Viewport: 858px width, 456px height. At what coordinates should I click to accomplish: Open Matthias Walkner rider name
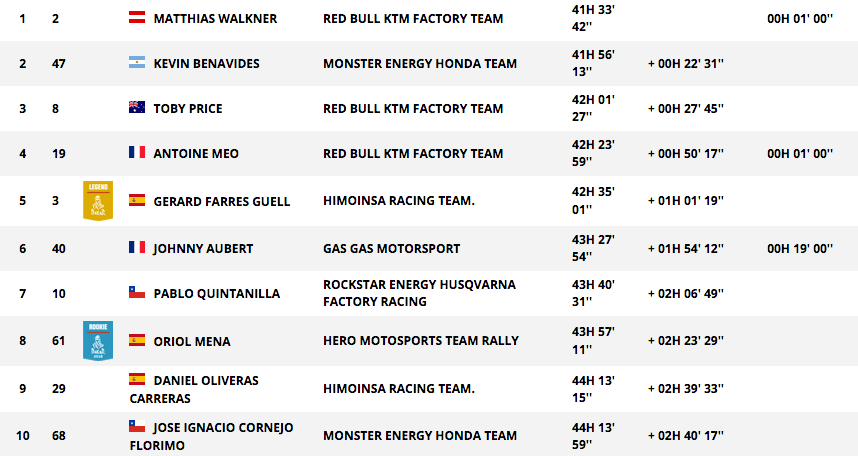(215, 19)
